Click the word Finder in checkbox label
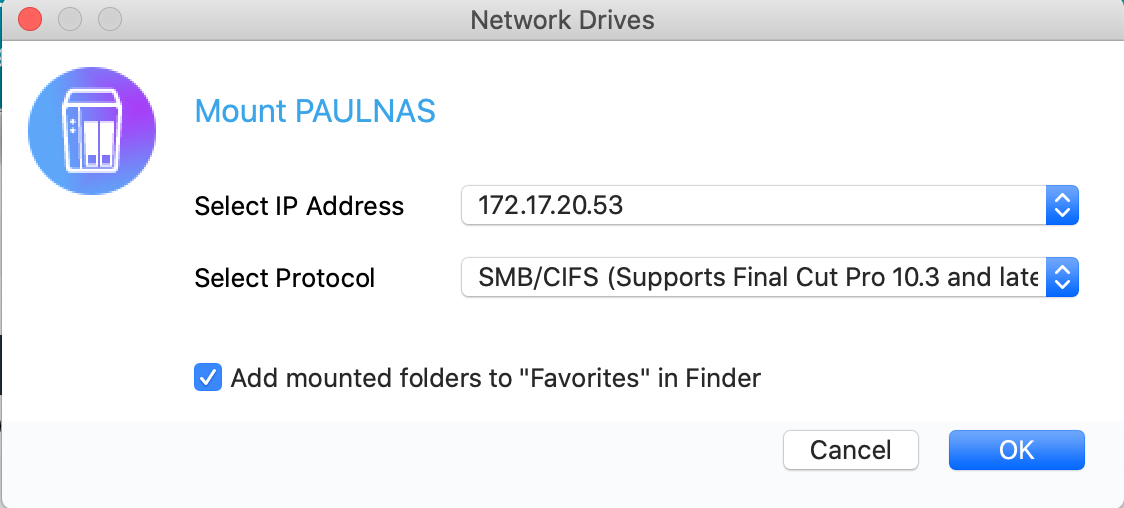 723,378
